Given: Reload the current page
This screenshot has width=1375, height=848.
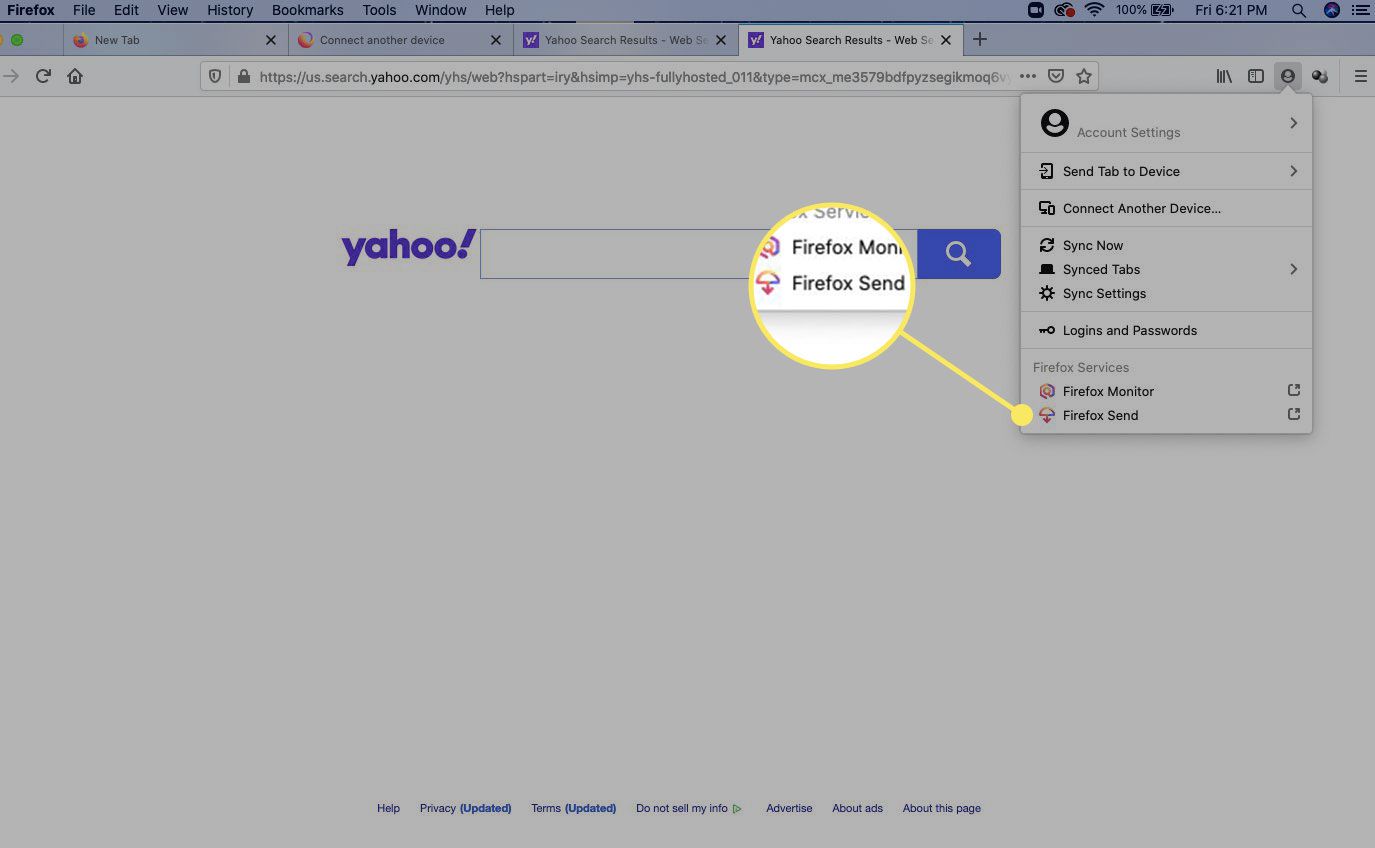Looking at the screenshot, I should point(43,76).
